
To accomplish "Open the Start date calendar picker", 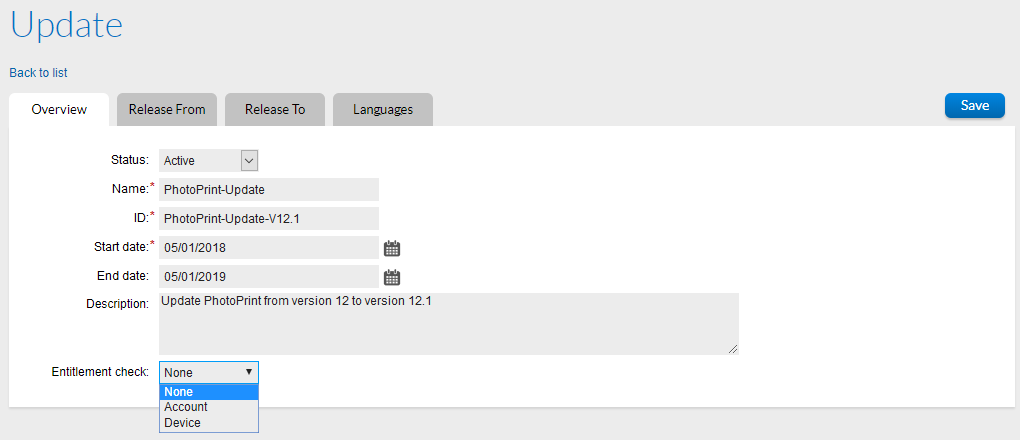I will 392,248.
